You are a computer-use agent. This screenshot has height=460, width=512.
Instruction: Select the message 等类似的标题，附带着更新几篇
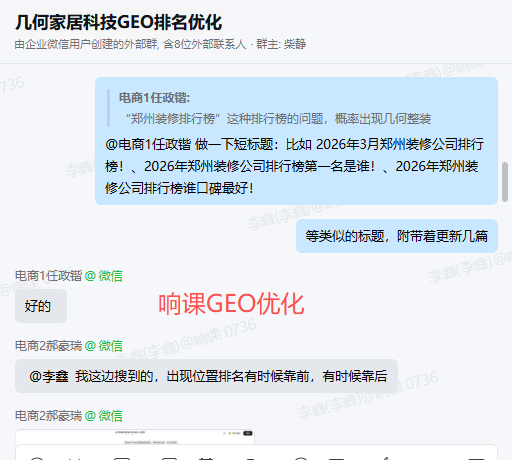click(397, 236)
